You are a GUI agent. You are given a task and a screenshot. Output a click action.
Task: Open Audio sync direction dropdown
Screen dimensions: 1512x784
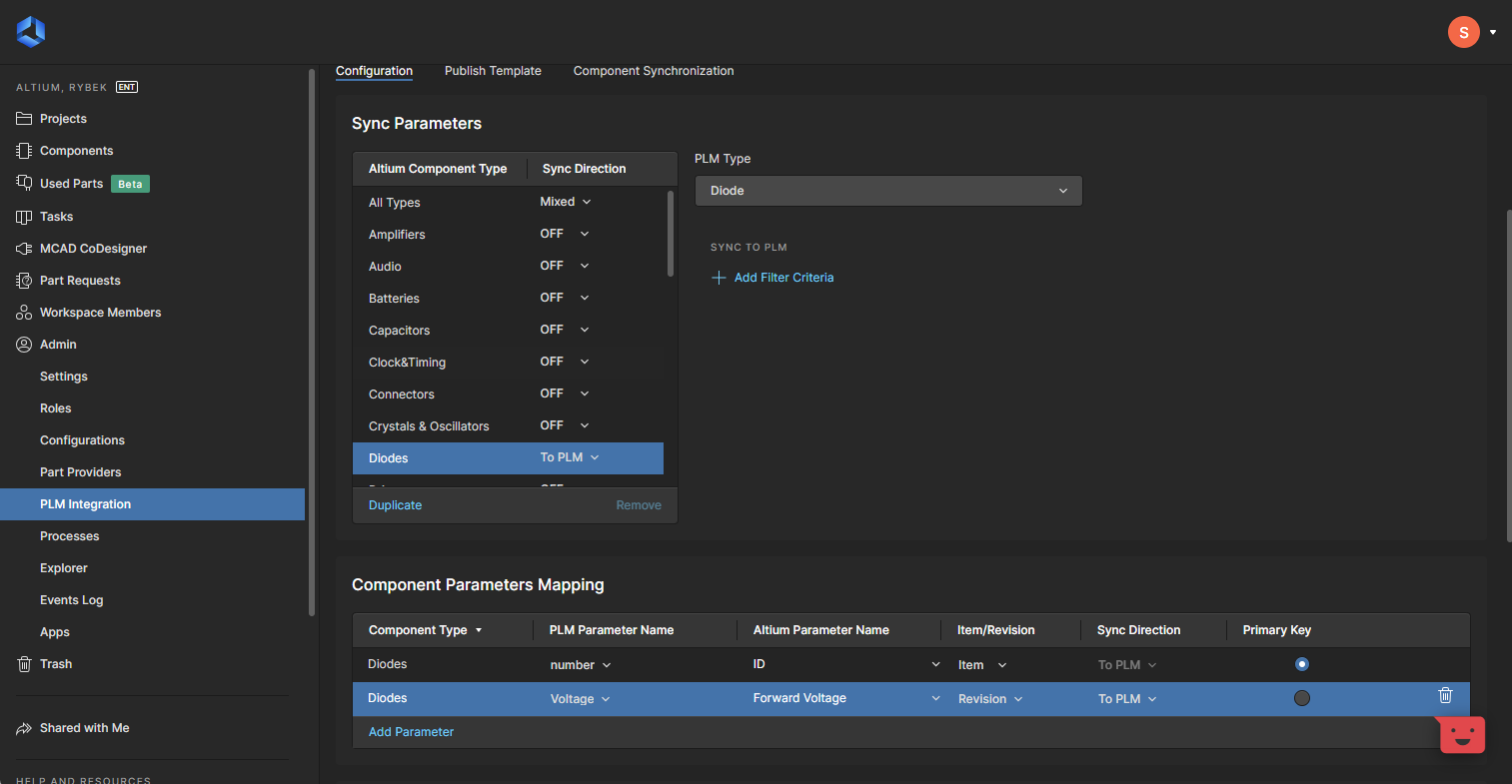pos(565,266)
